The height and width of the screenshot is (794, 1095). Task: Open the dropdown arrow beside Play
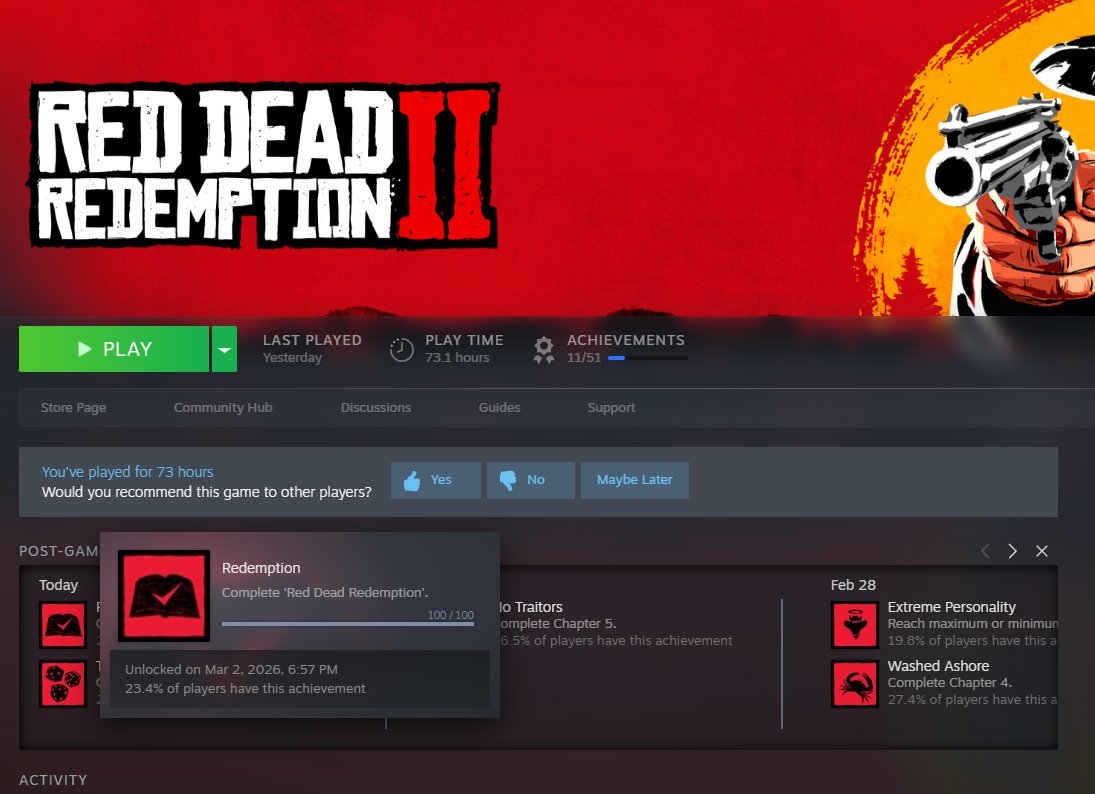pyautogui.click(x=224, y=348)
